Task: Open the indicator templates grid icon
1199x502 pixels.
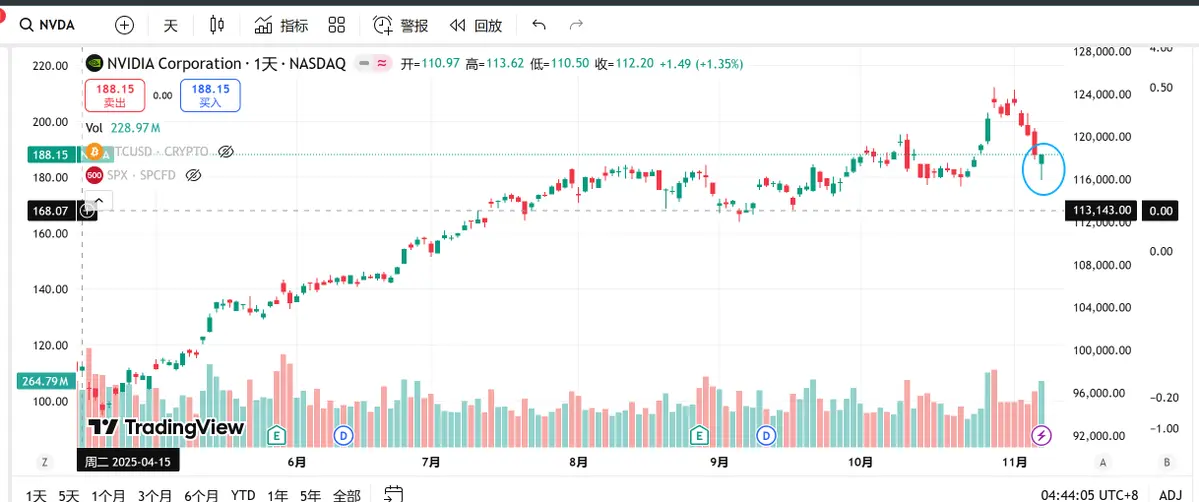Action: [x=336, y=25]
